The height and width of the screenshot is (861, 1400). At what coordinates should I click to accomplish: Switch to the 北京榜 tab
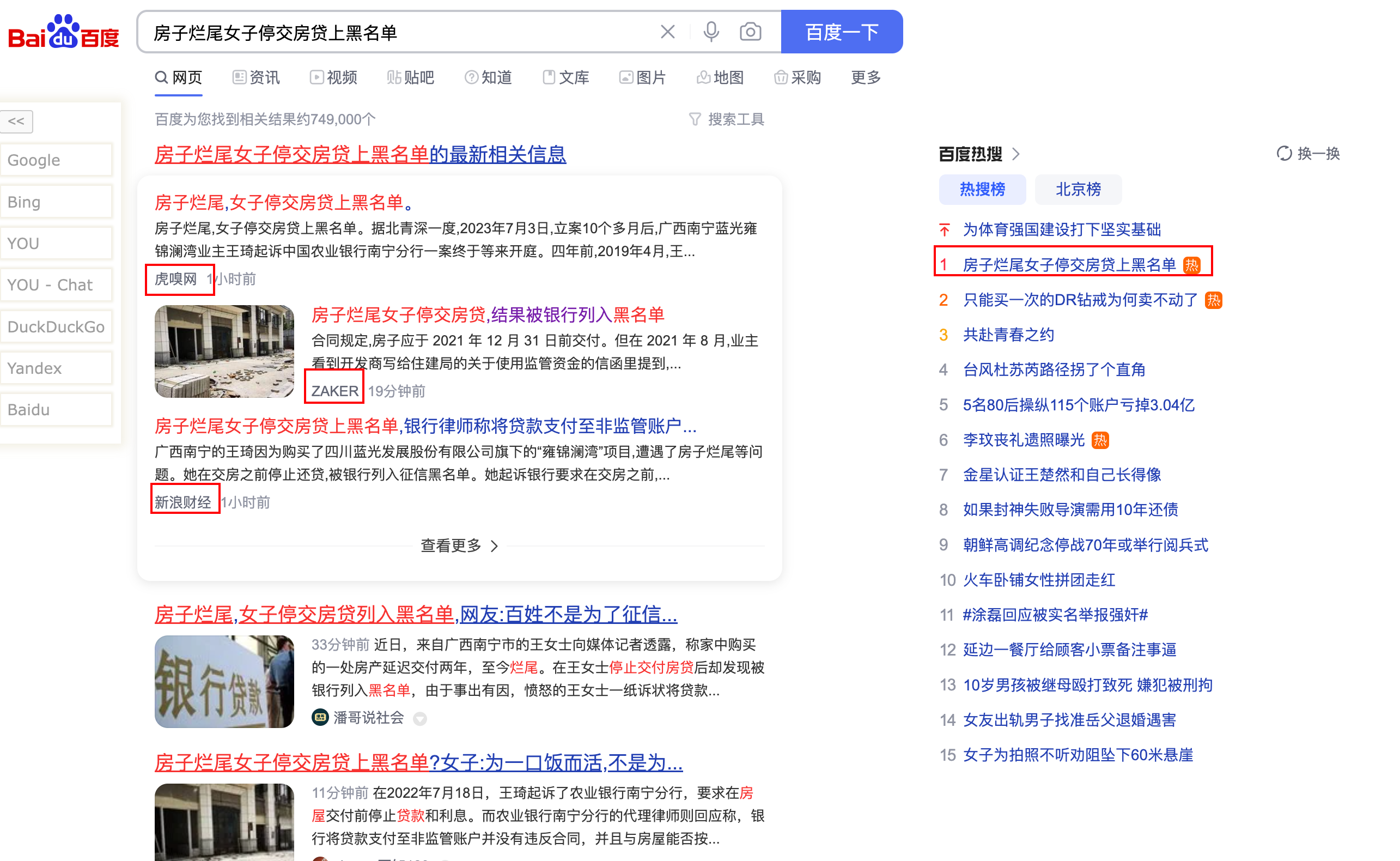[1078, 189]
